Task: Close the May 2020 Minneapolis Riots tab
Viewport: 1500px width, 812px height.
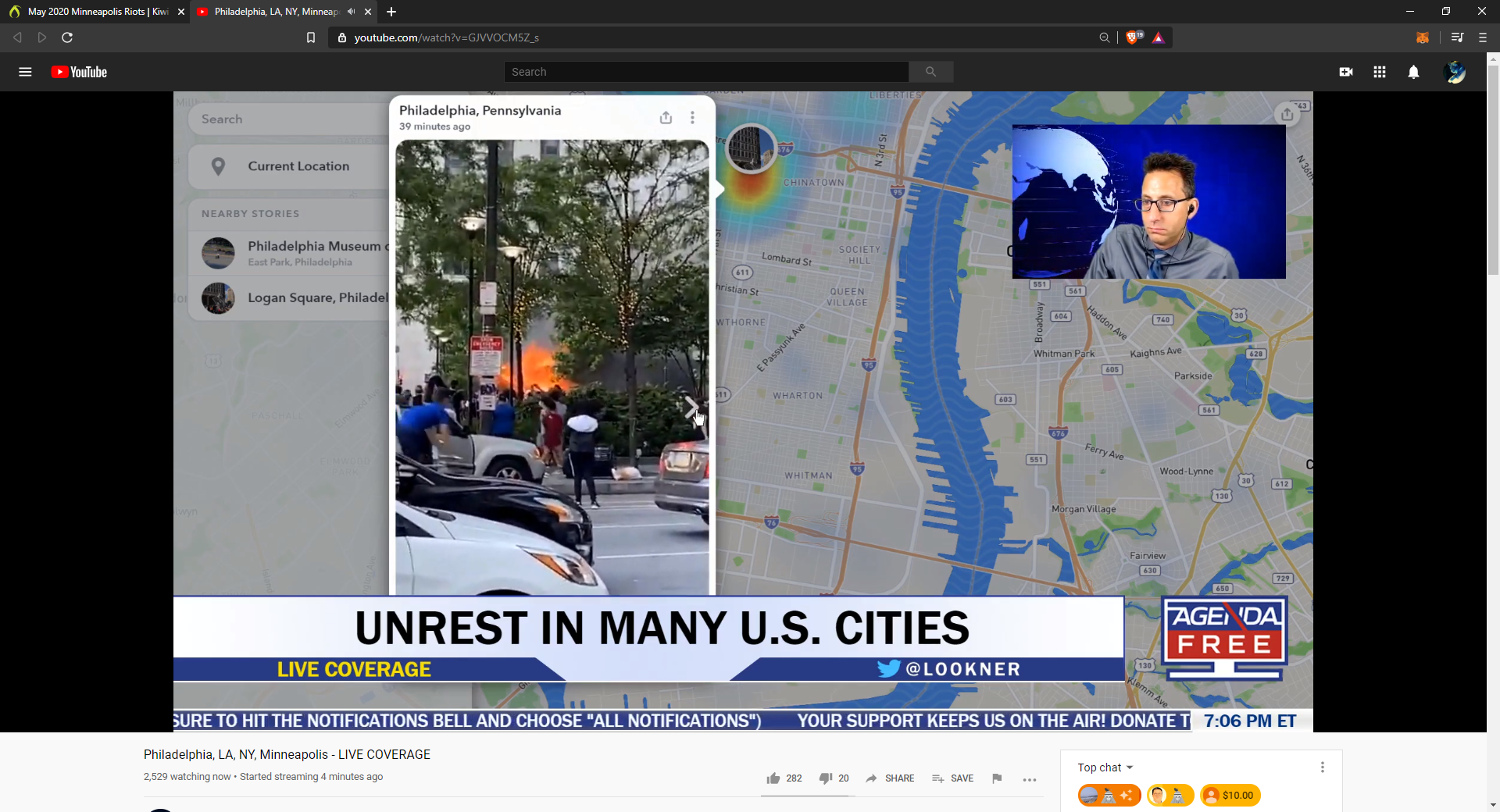Action: (181, 12)
